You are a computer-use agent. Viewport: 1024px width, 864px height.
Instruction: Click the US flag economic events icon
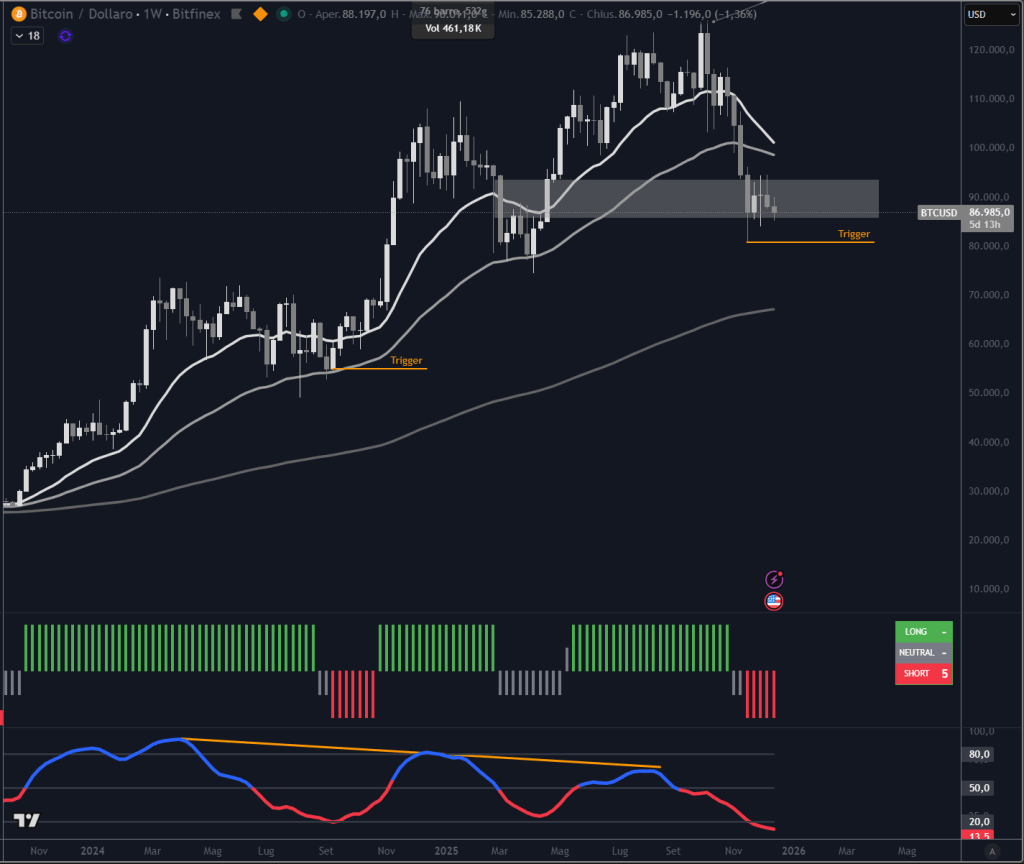[x=774, y=601]
